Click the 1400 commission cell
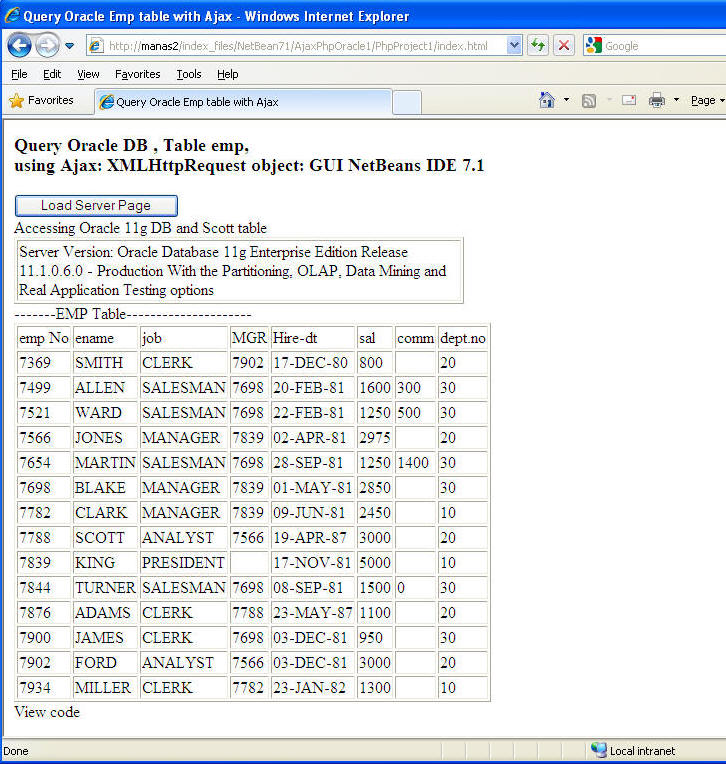726x764 pixels. pos(415,463)
